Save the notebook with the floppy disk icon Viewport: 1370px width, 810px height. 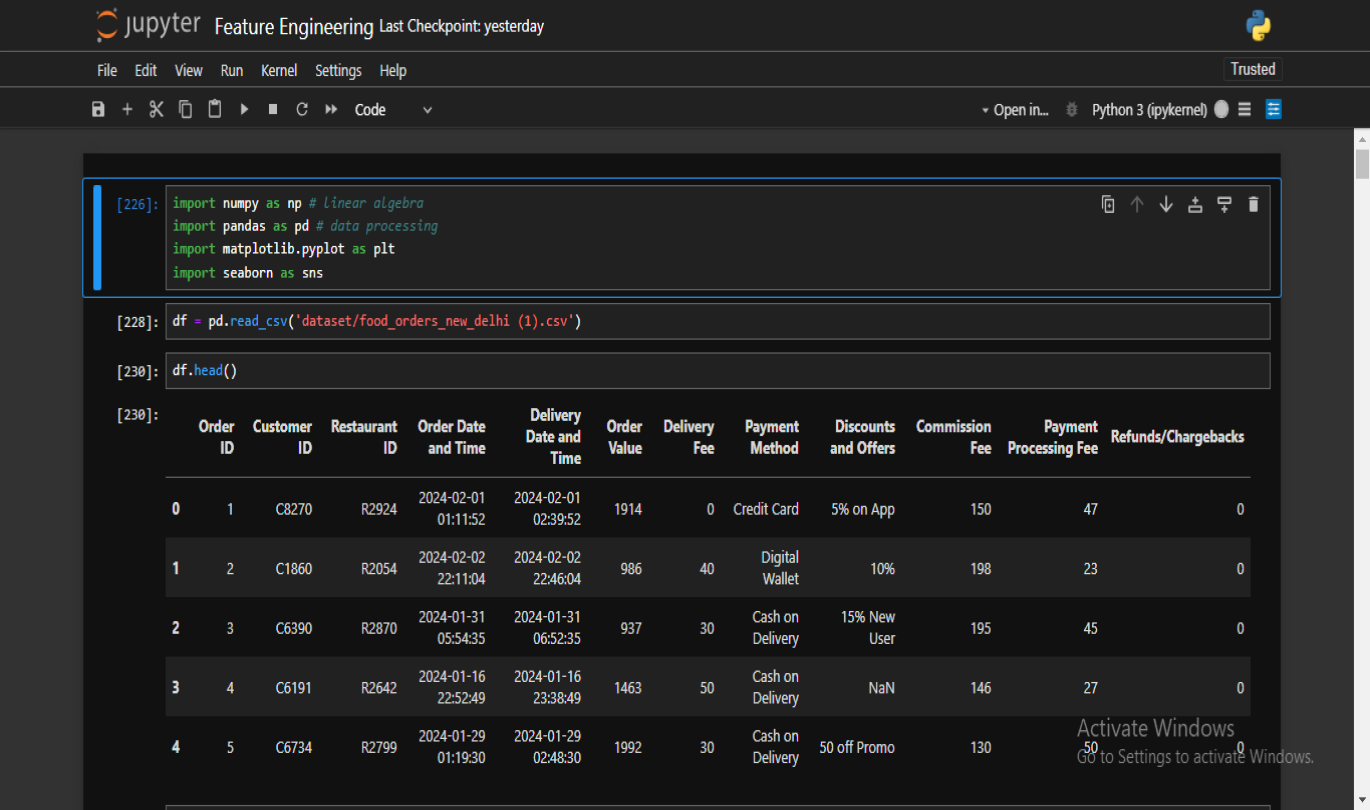[98, 110]
